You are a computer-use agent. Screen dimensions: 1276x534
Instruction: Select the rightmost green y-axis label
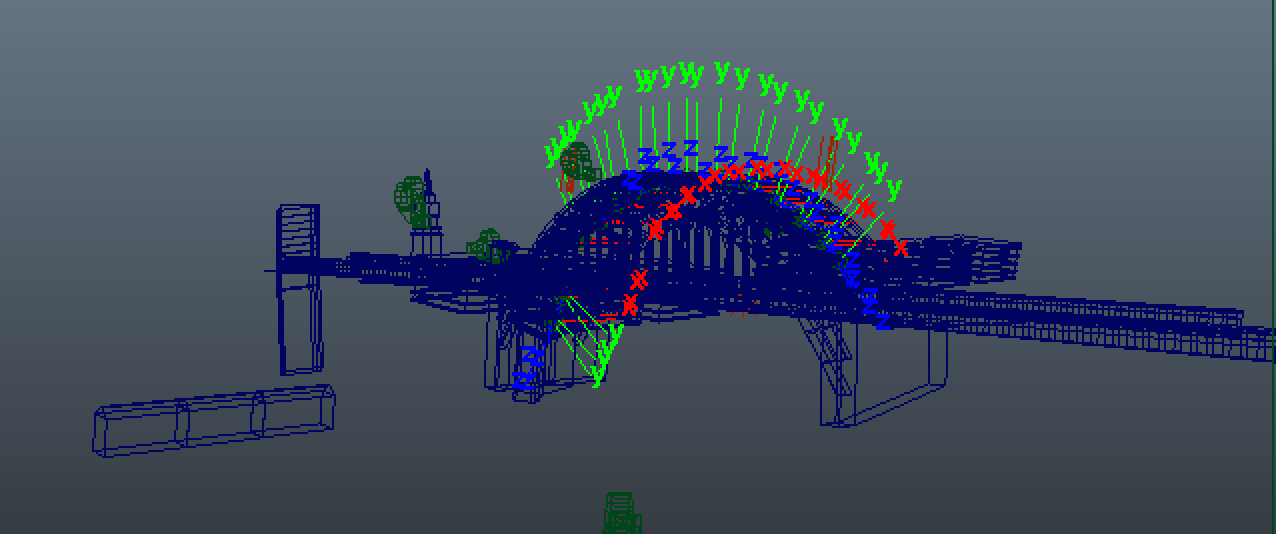[894, 187]
